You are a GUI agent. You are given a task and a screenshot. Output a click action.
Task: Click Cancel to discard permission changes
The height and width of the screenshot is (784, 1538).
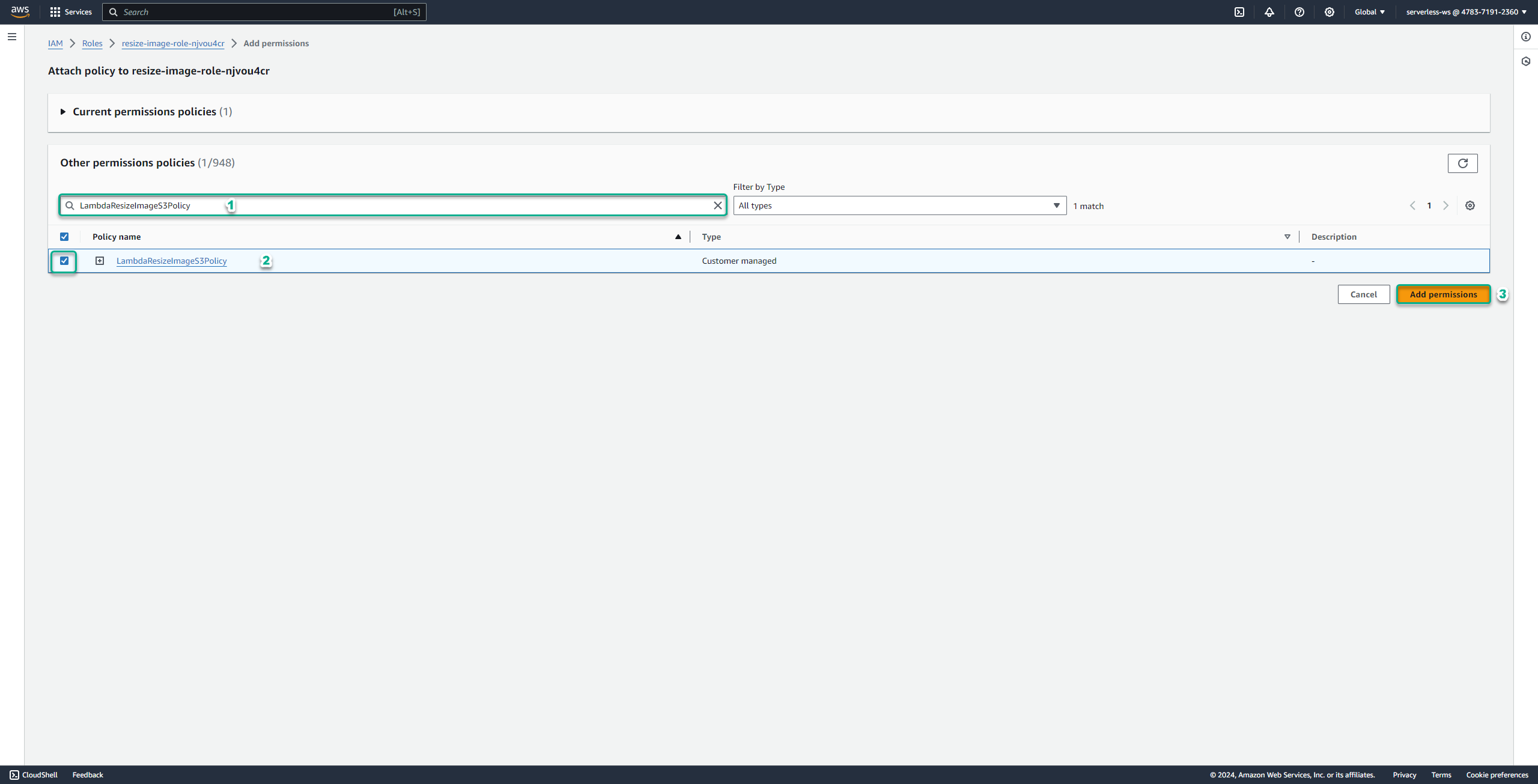tap(1363, 293)
